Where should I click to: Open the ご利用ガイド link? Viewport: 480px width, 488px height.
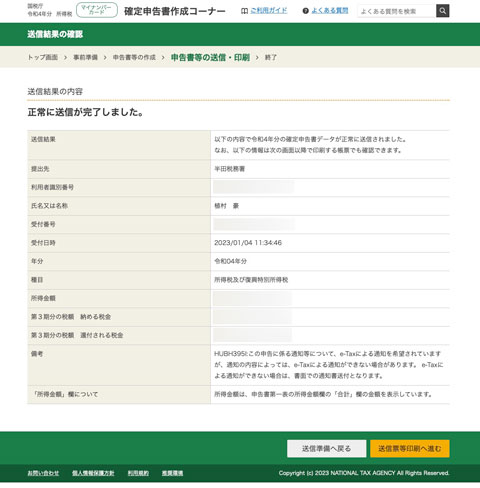(x=269, y=11)
